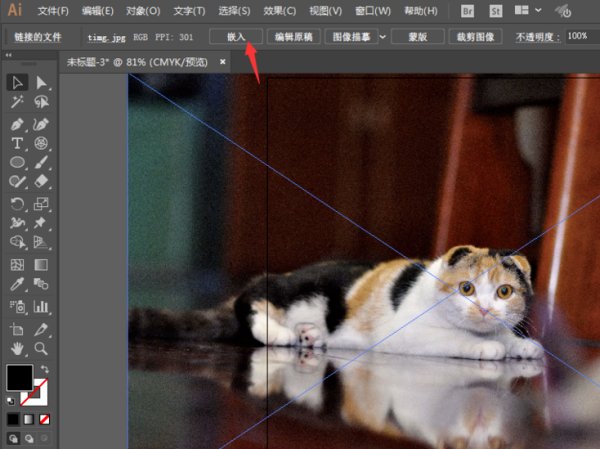Apply None mode button
The image size is (600, 449).
pyautogui.click(x=44, y=420)
